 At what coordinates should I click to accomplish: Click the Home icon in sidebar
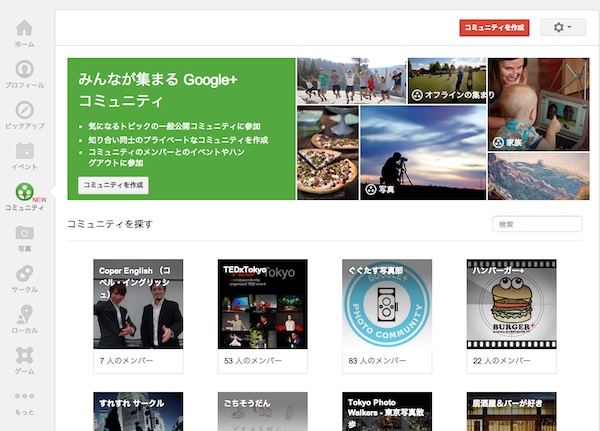(25, 29)
